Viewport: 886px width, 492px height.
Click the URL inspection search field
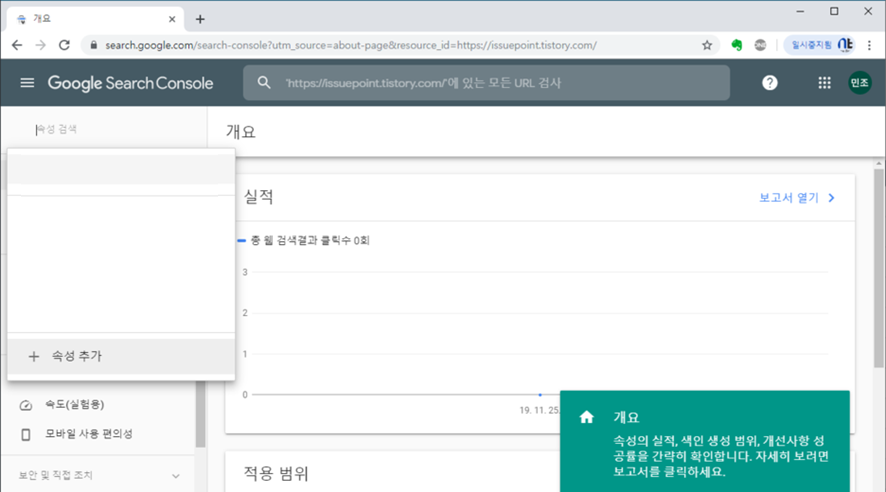(487, 83)
